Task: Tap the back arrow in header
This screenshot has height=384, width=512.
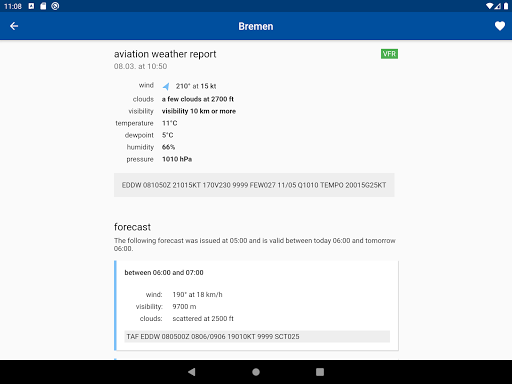Action: pyautogui.click(x=14, y=26)
